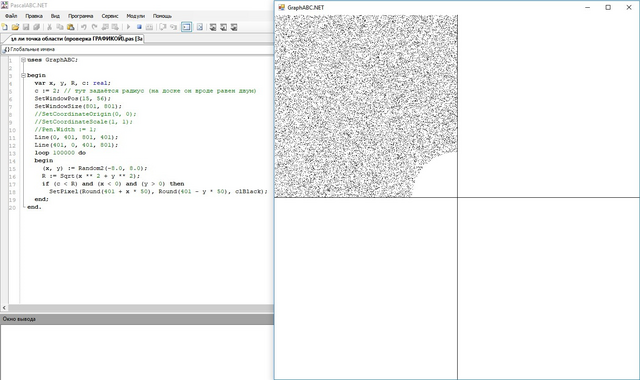The width and height of the screenshot is (640, 380).
Task: Click the 'var x, y, R, c: real;' line
Action: (72, 83)
